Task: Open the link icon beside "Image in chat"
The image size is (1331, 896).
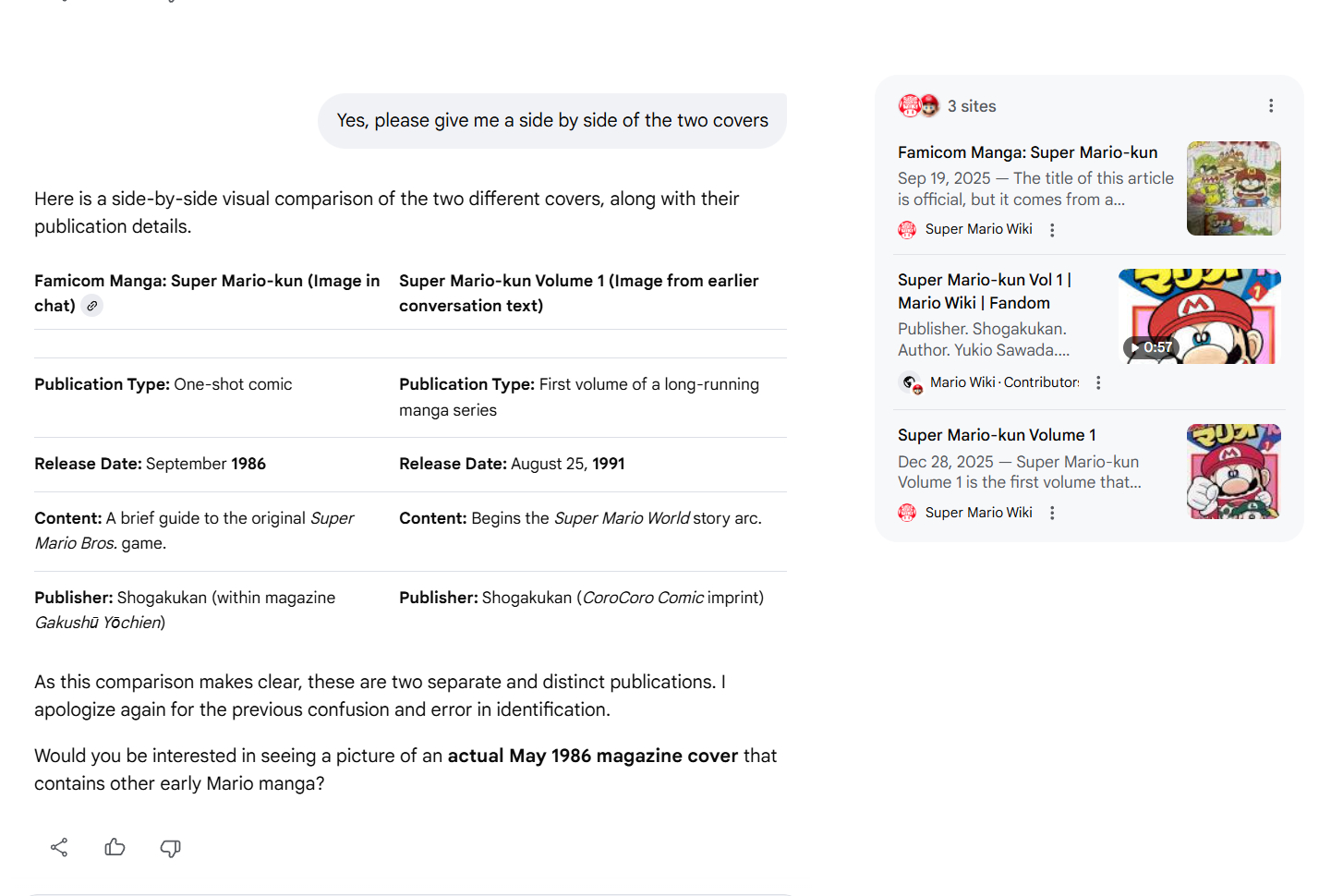Action: pos(91,306)
